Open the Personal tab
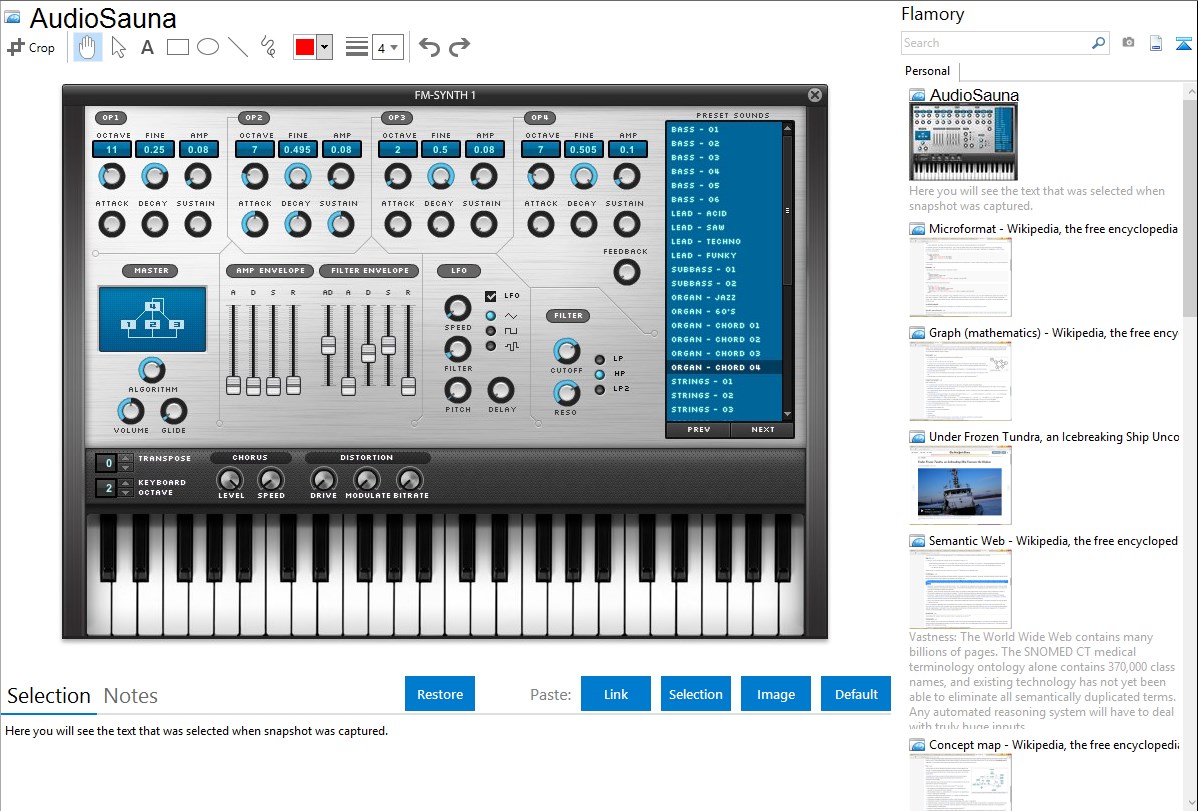The width and height of the screenshot is (1198, 811). (x=928, y=71)
